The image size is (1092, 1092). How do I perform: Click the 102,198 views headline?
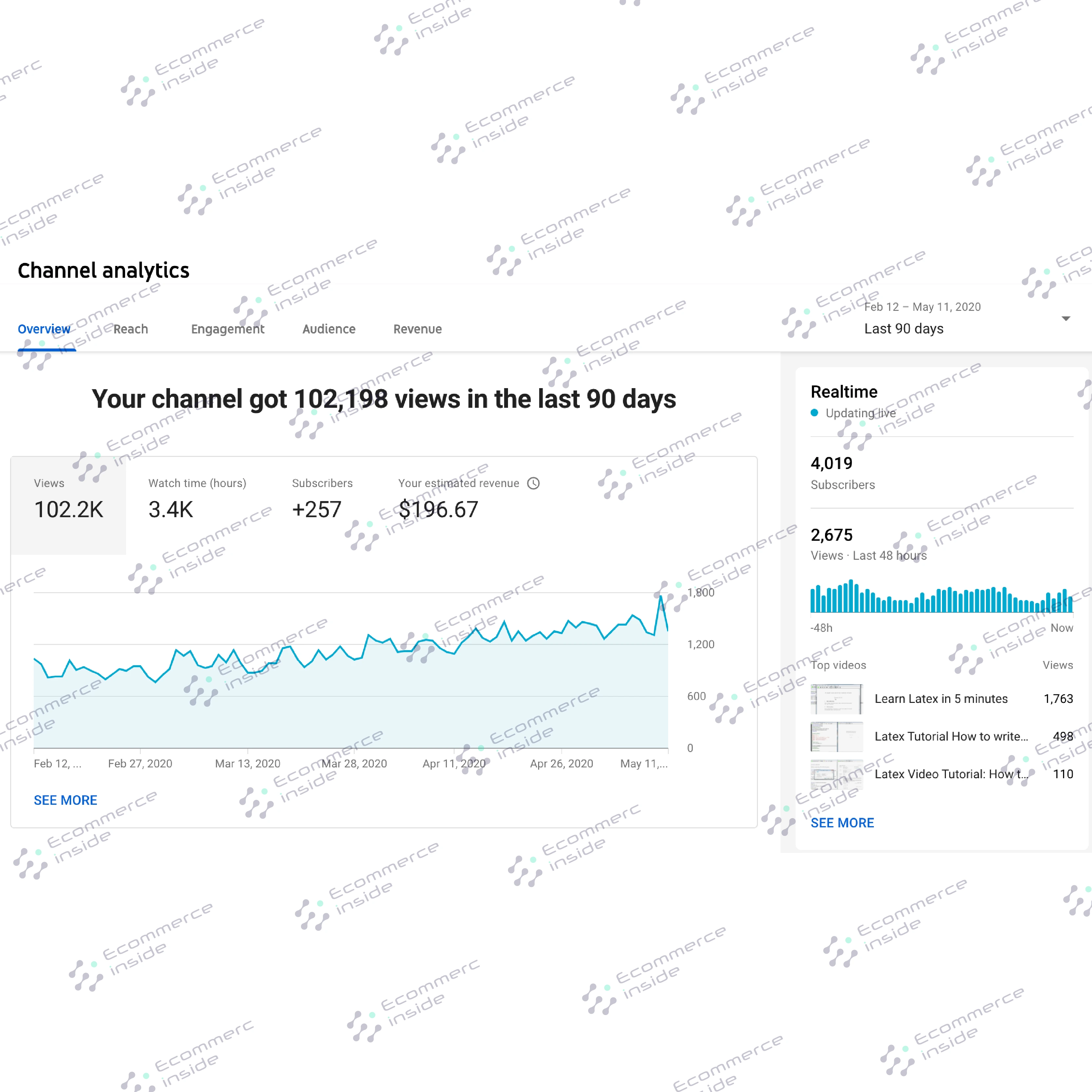tap(384, 399)
